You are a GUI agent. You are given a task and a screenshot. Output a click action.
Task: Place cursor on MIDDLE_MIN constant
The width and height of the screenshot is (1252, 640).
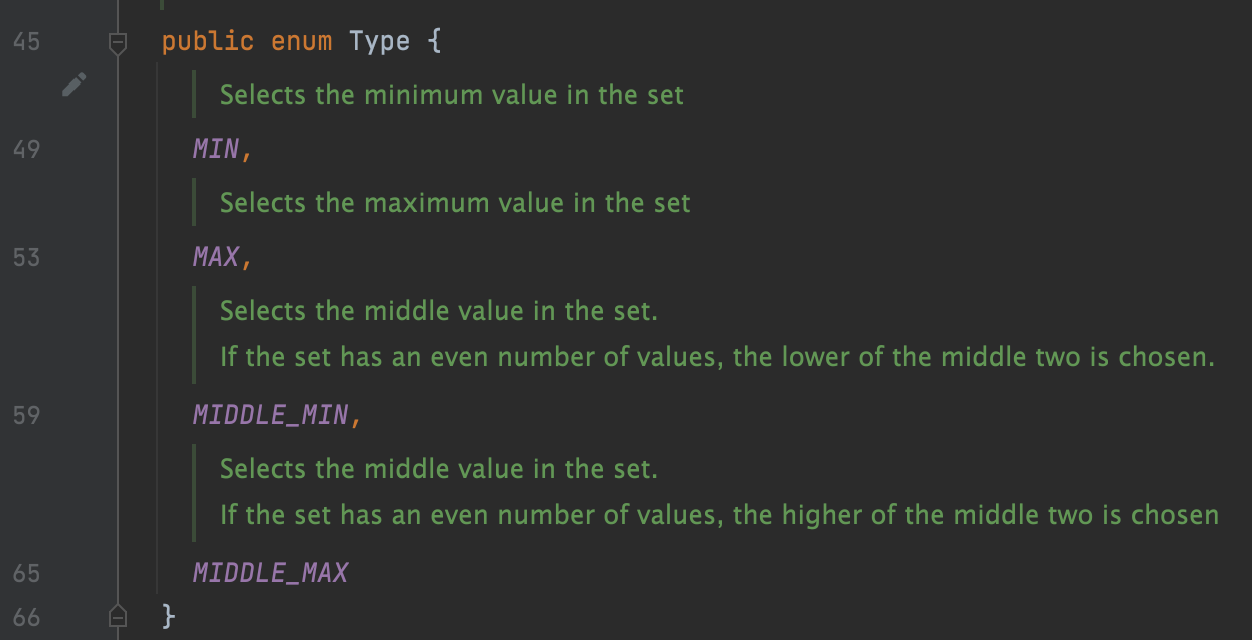[x=271, y=415]
